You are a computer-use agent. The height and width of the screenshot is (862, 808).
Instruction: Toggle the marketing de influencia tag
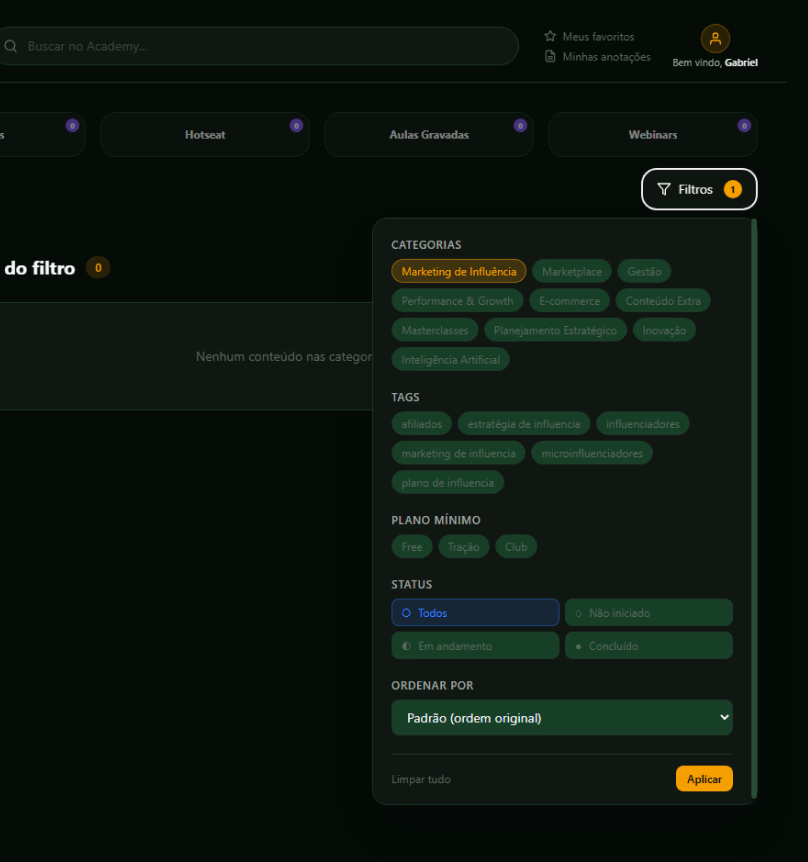[458, 454]
